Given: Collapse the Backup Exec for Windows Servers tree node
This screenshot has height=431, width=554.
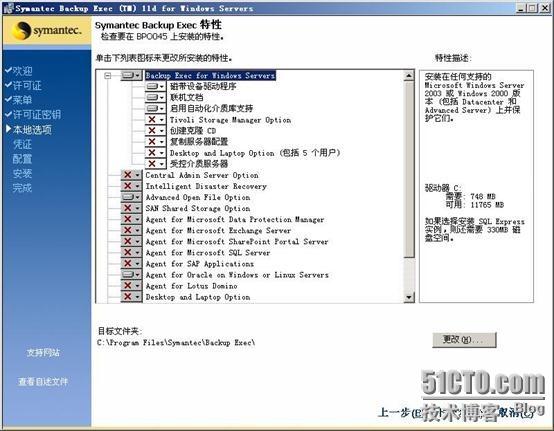Looking at the screenshot, I should pos(108,76).
